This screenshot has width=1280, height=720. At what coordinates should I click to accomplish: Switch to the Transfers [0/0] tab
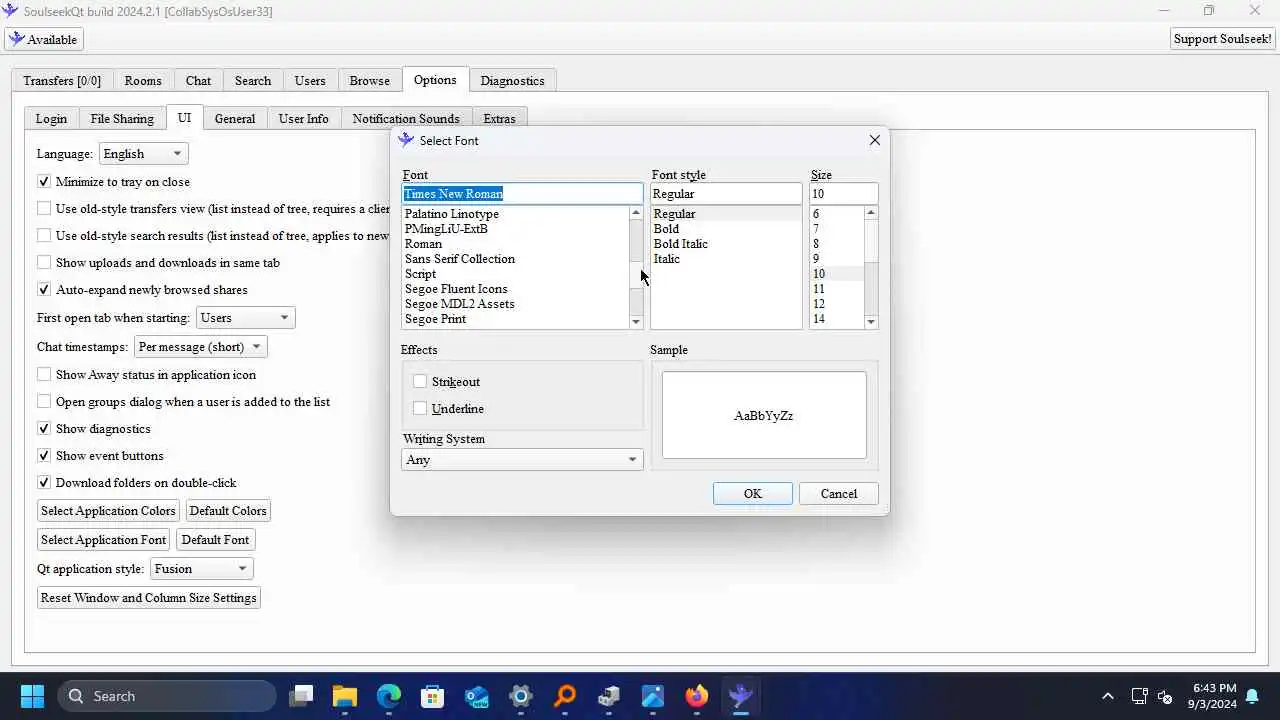[62, 81]
